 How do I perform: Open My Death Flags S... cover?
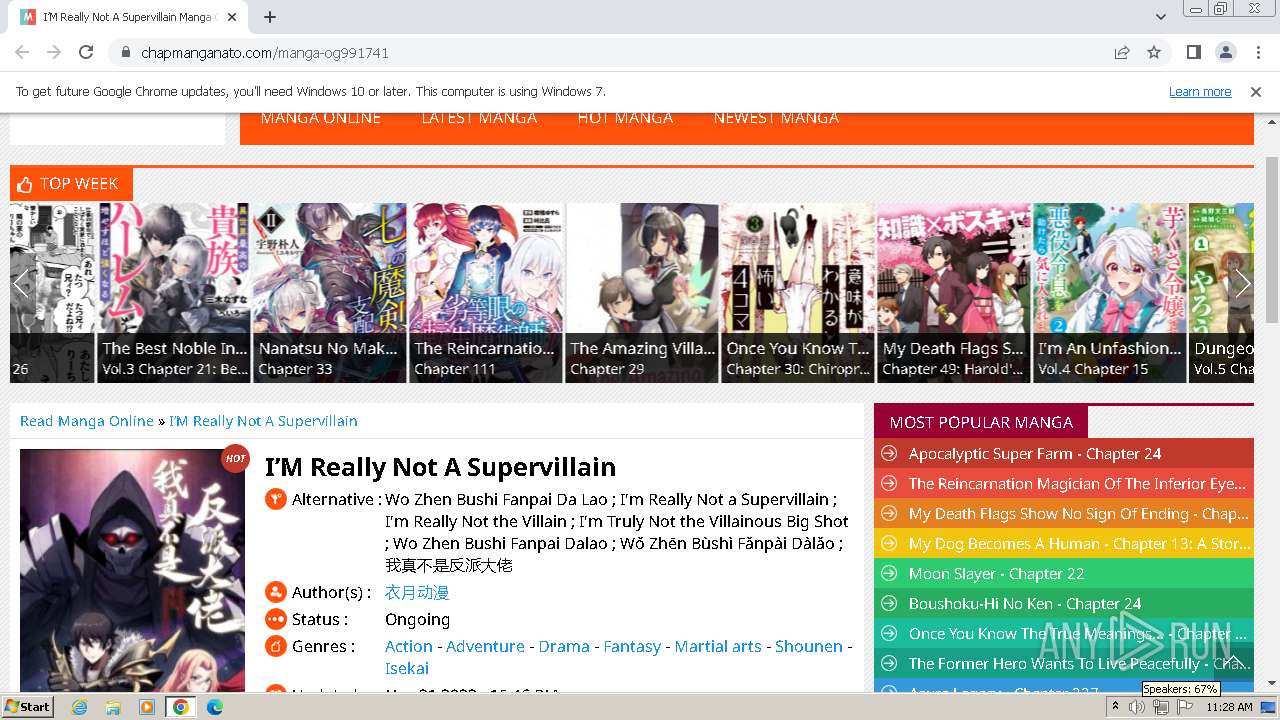tap(954, 292)
